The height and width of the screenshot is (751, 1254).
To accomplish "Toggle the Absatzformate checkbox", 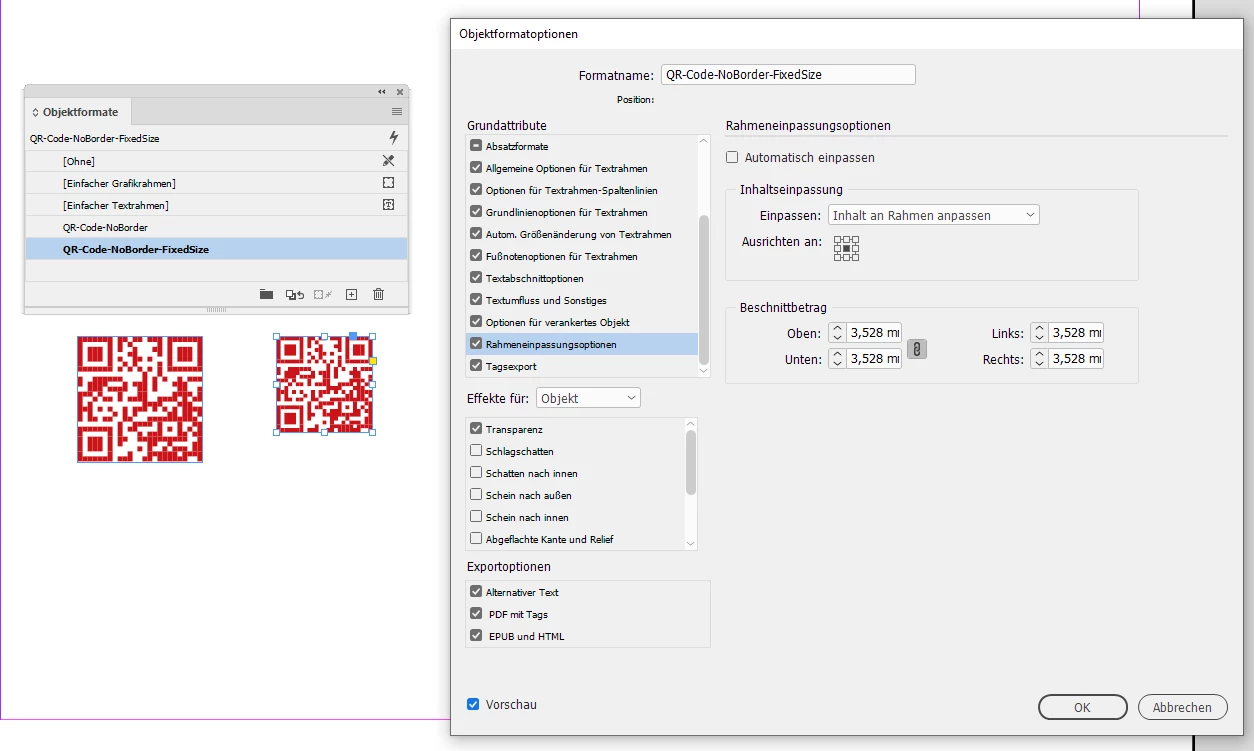I will coord(476,146).
